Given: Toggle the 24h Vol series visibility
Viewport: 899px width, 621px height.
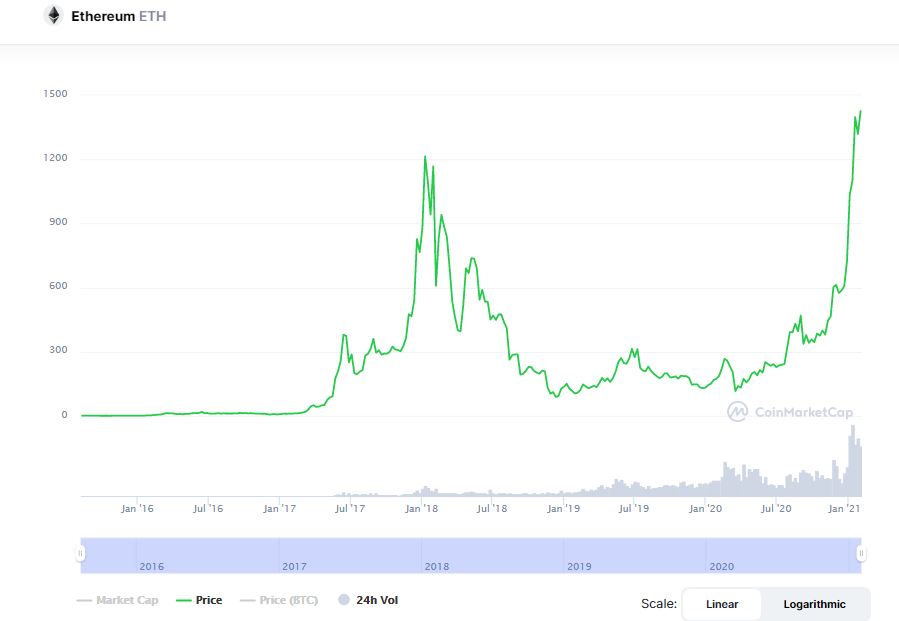Looking at the screenshot, I should tap(377, 600).
